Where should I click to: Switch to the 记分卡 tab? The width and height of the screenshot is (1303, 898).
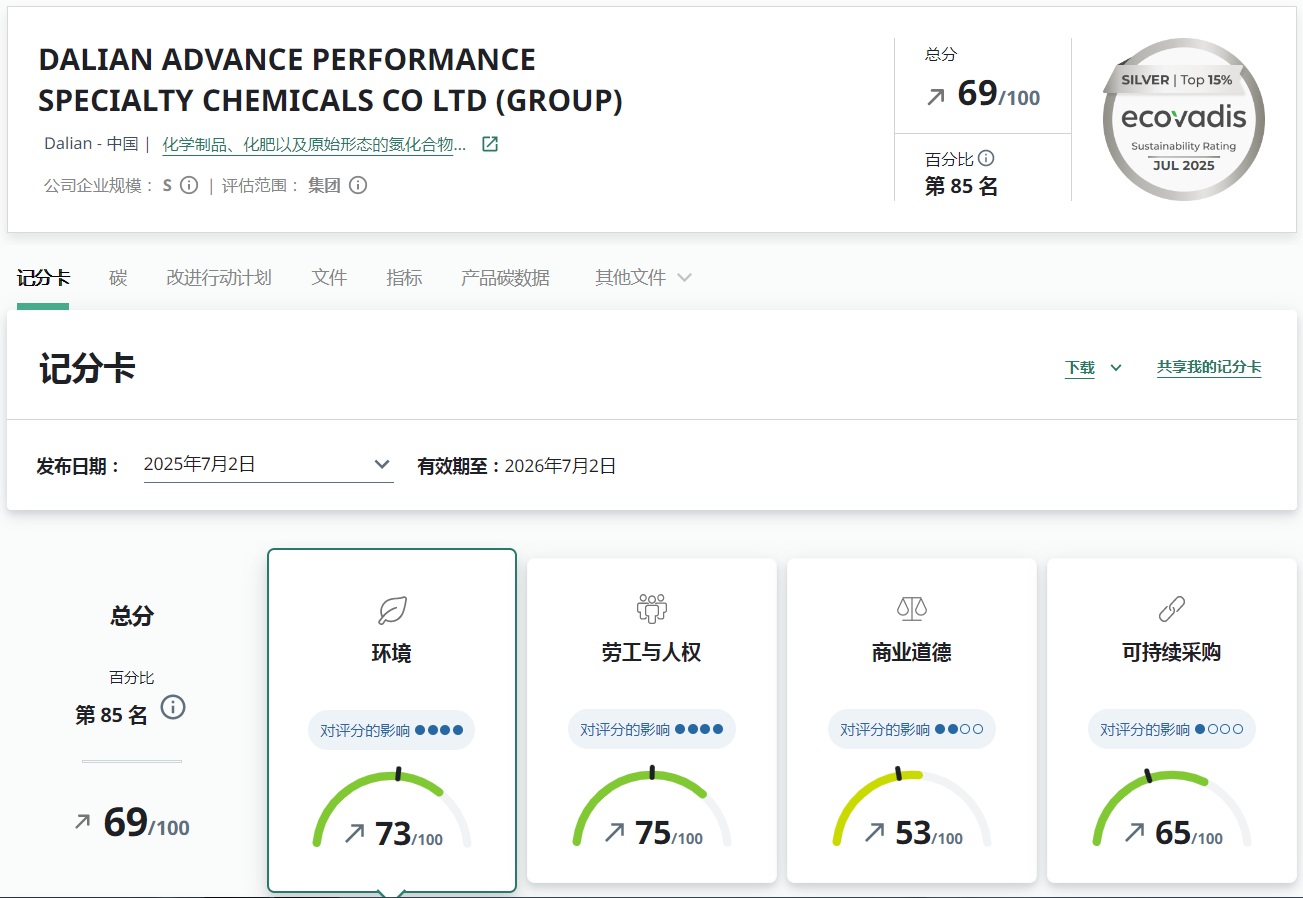(x=43, y=278)
